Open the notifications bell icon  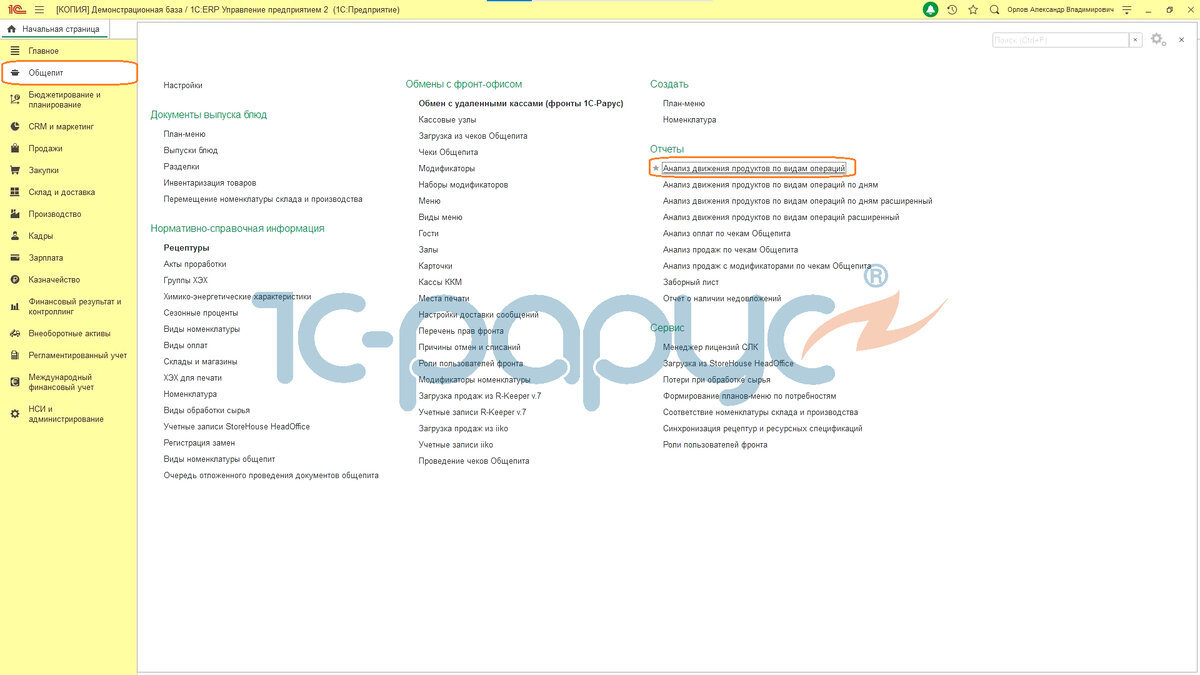931,9
